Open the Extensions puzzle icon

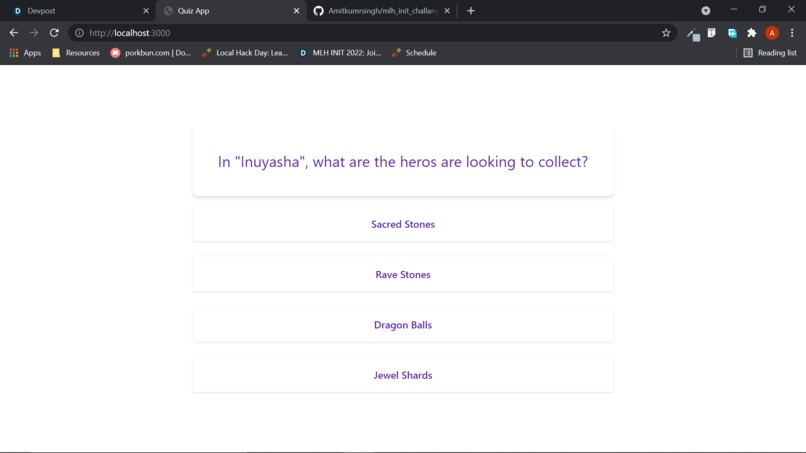(752, 33)
